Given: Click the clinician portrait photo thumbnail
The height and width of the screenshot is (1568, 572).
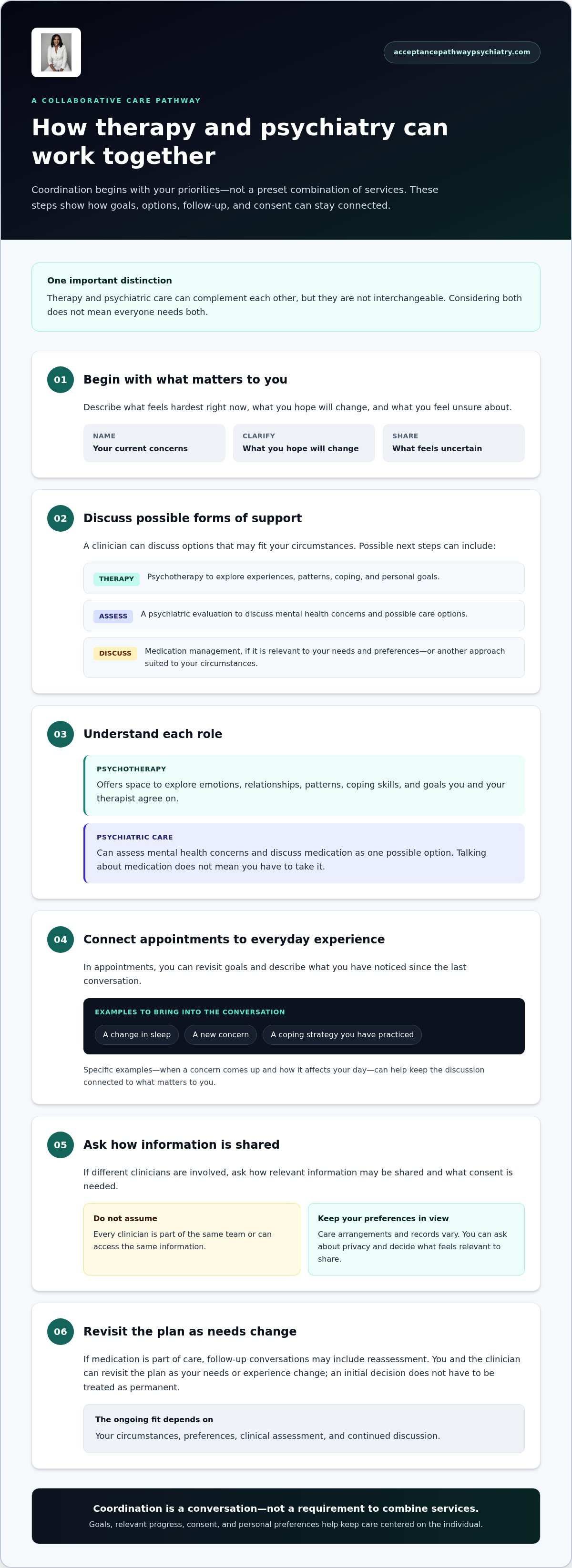Looking at the screenshot, I should tap(56, 52).
